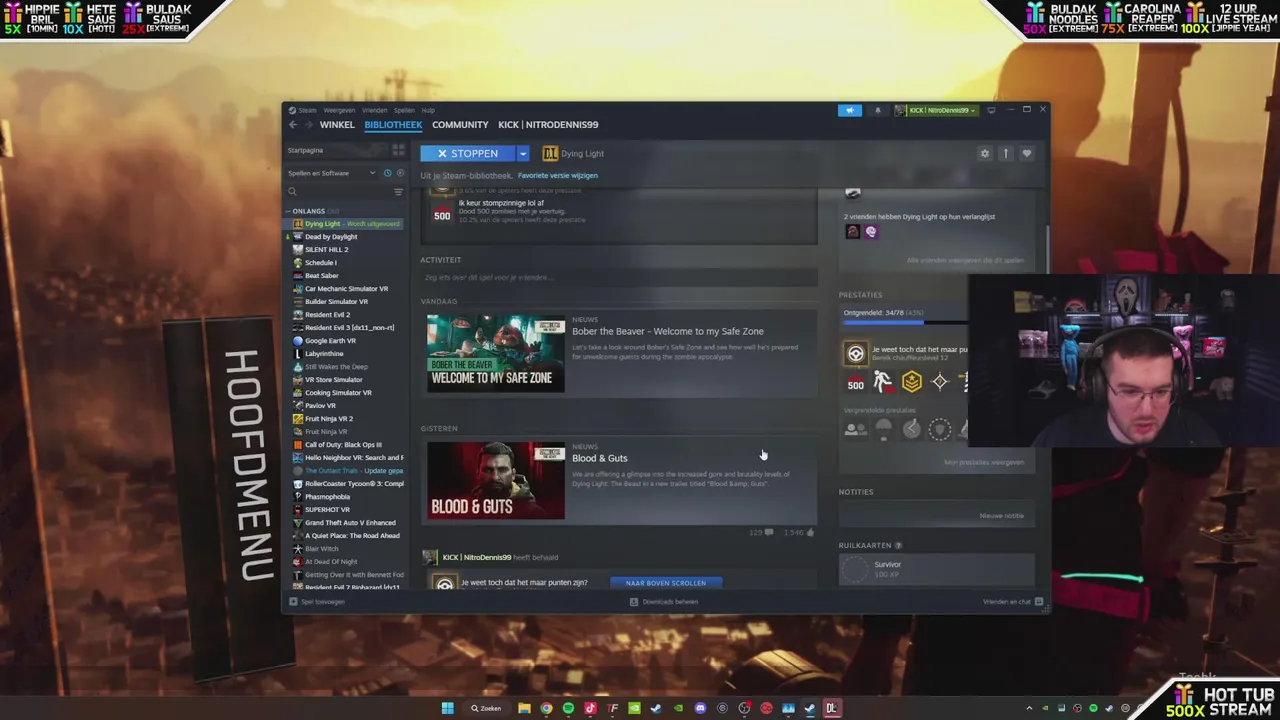Collapse the ONLANGS category
The height and width of the screenshot is (720, 1280).
(308, 211)
